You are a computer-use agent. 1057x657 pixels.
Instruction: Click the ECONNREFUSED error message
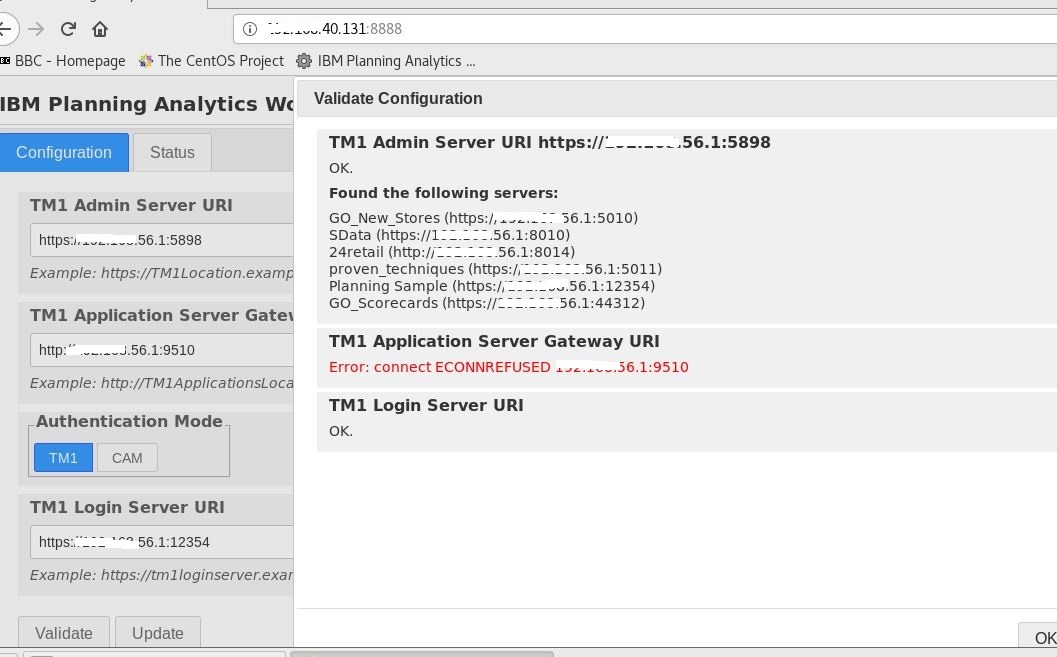[x=509, y=367]
